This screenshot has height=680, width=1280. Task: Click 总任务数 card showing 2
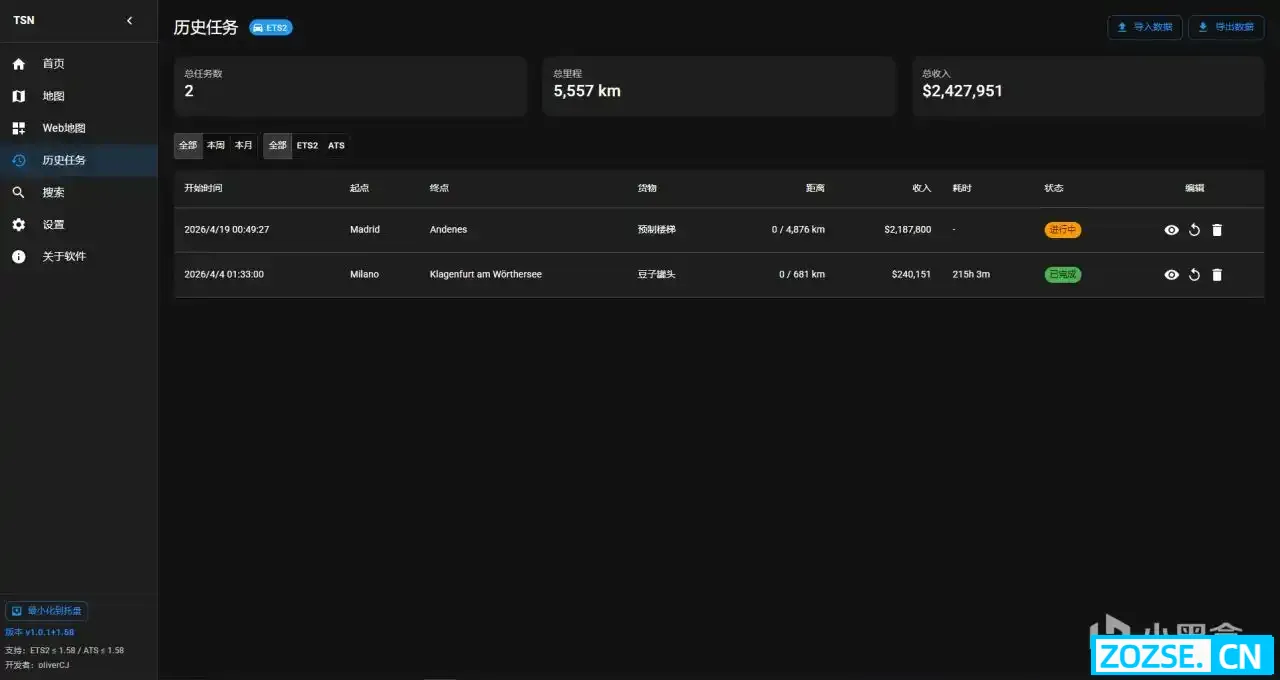(350, 86)
